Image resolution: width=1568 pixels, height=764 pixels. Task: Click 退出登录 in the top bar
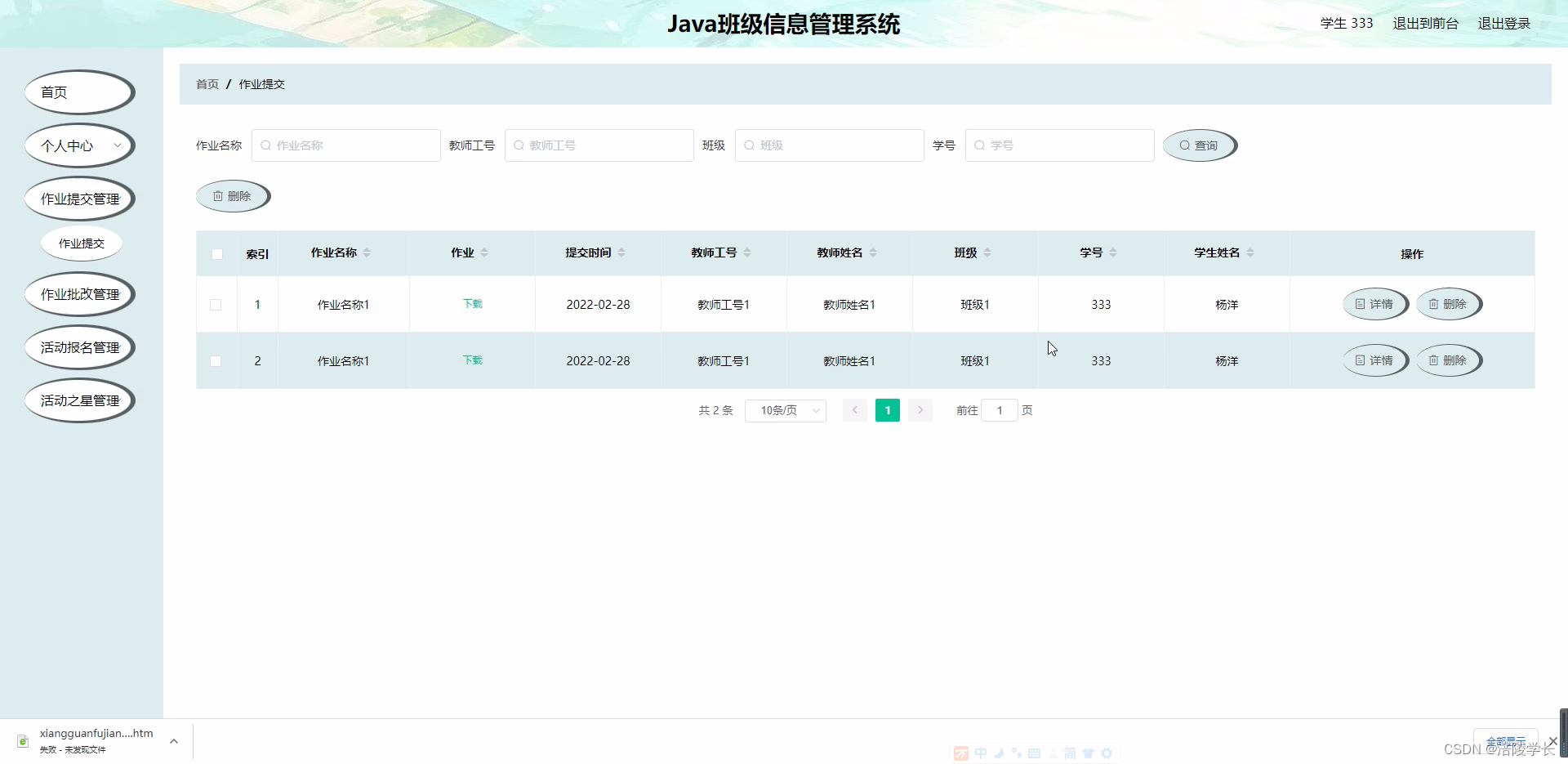[1504, 23]
